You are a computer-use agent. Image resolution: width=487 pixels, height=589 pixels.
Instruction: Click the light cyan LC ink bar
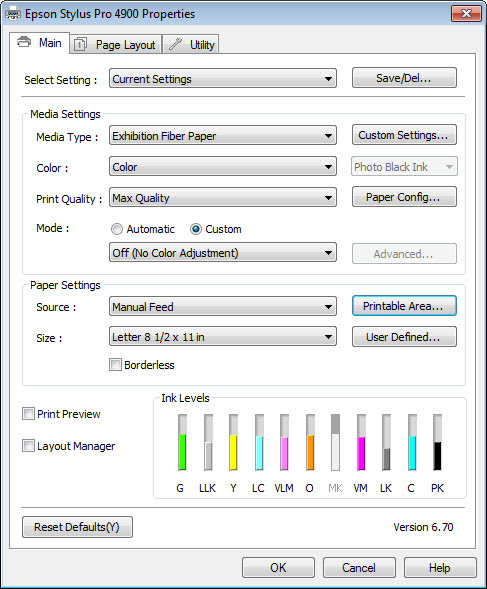(259, 442)
